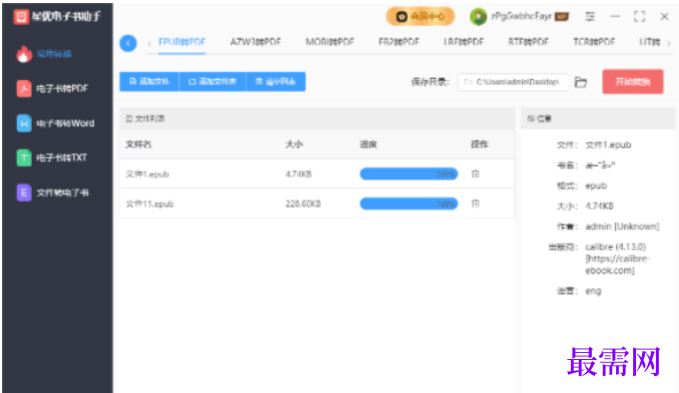
Task: Delete 文件1.epub with its trash icon
Action: [475, 174]
